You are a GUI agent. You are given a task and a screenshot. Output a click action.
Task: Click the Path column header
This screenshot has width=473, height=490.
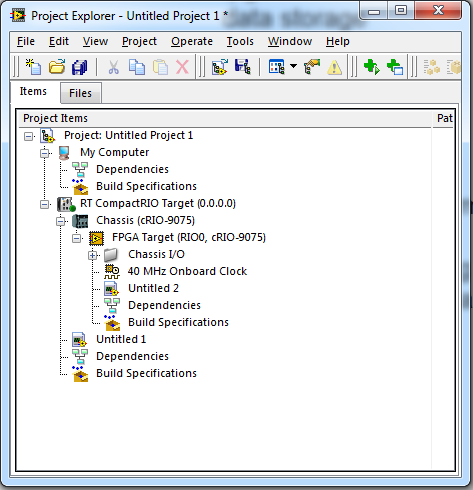pyautogui.click(x=443, y=118)
